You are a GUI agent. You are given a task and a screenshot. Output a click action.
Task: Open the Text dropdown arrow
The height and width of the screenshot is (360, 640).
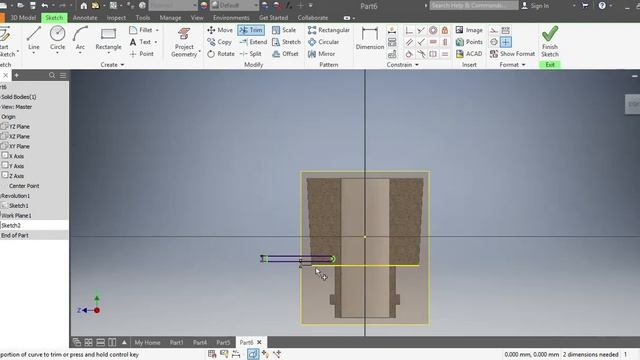coord(156,42)
